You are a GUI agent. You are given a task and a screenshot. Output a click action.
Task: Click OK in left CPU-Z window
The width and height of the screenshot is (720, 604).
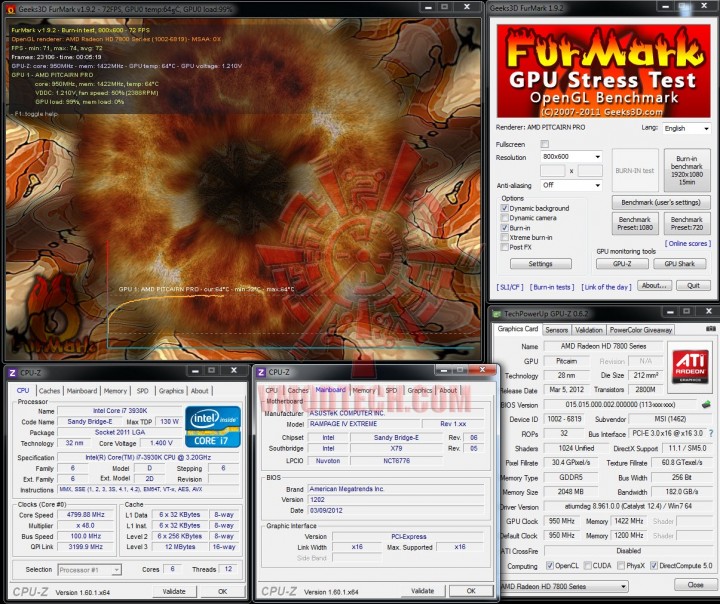click(222, 591)
